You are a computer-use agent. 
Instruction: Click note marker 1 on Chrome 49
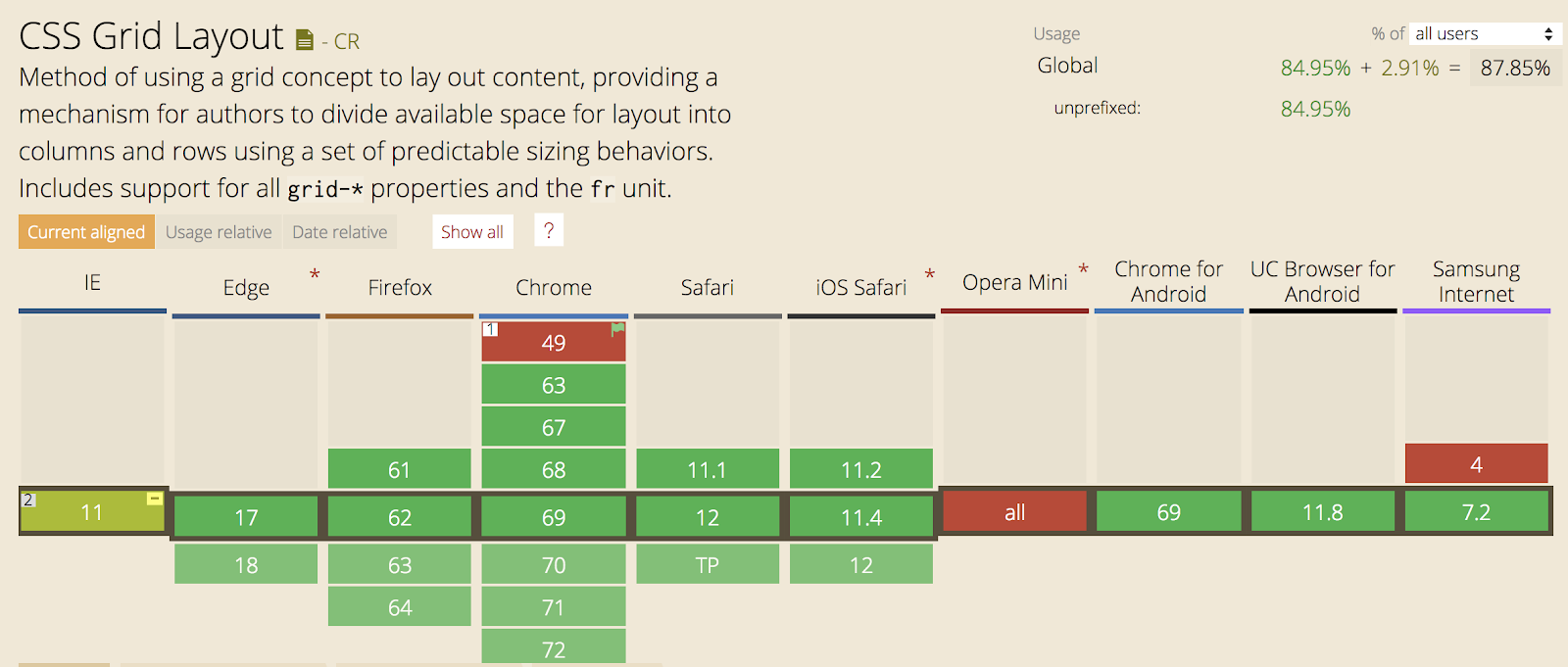(x=490, y=329)
